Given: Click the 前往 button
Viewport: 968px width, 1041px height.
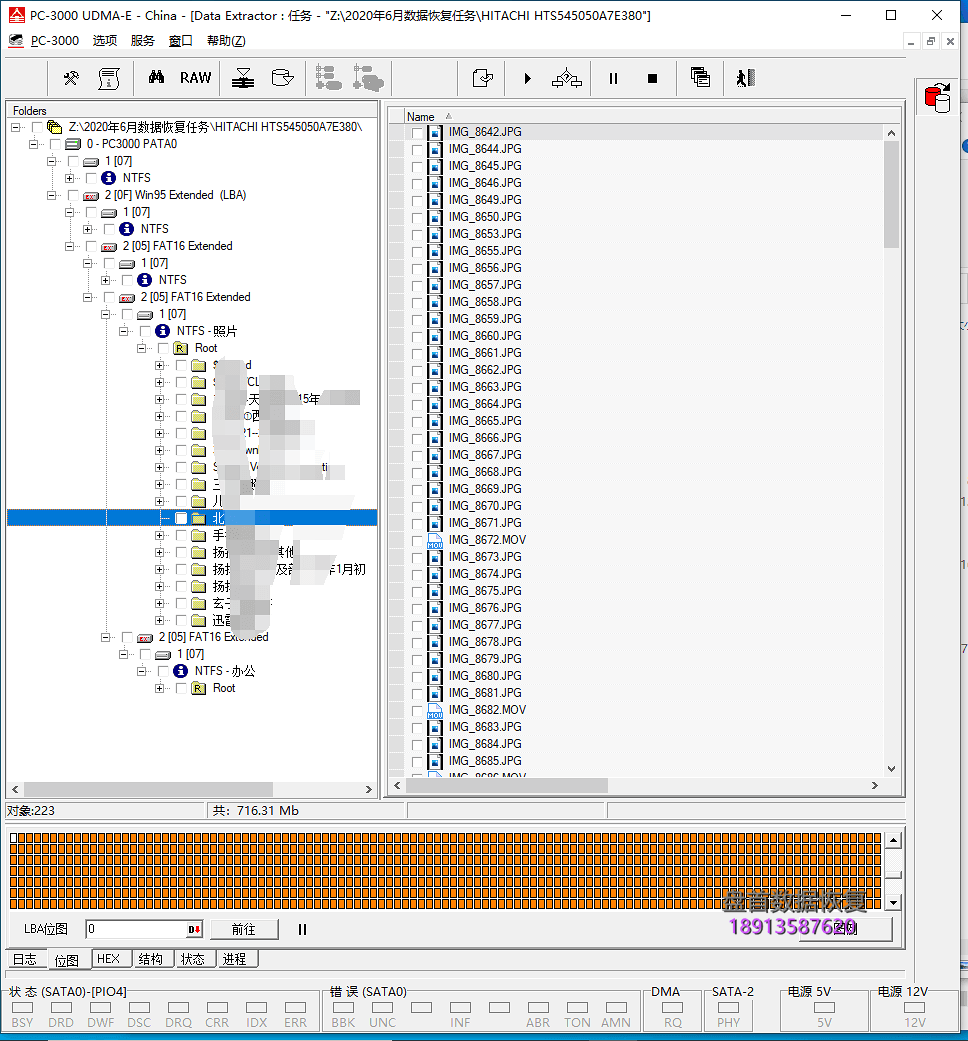Looking at the screenshot, I should [x=244, y=929].
